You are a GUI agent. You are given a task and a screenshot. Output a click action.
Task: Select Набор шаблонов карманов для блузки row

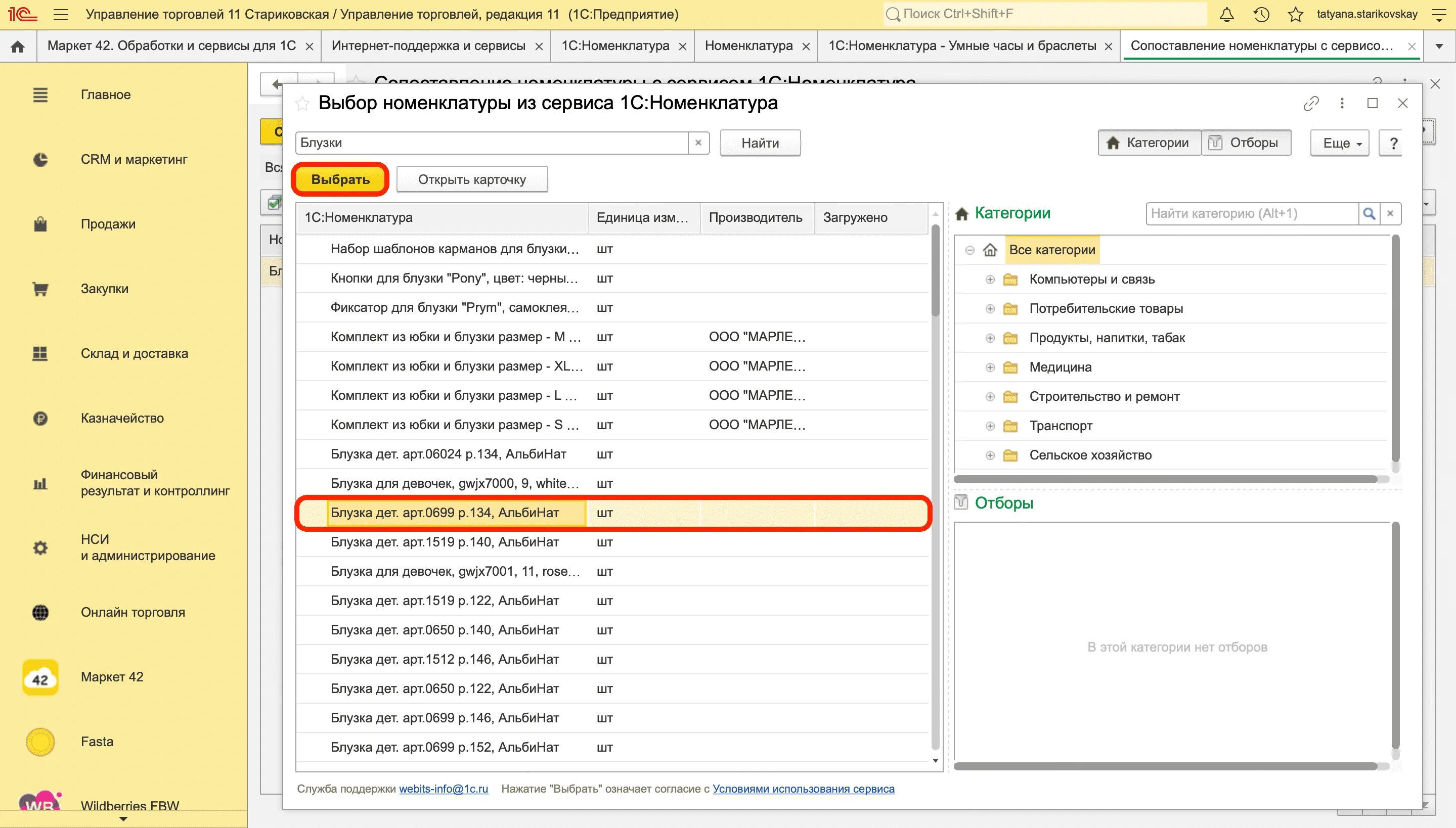(612, 249)
